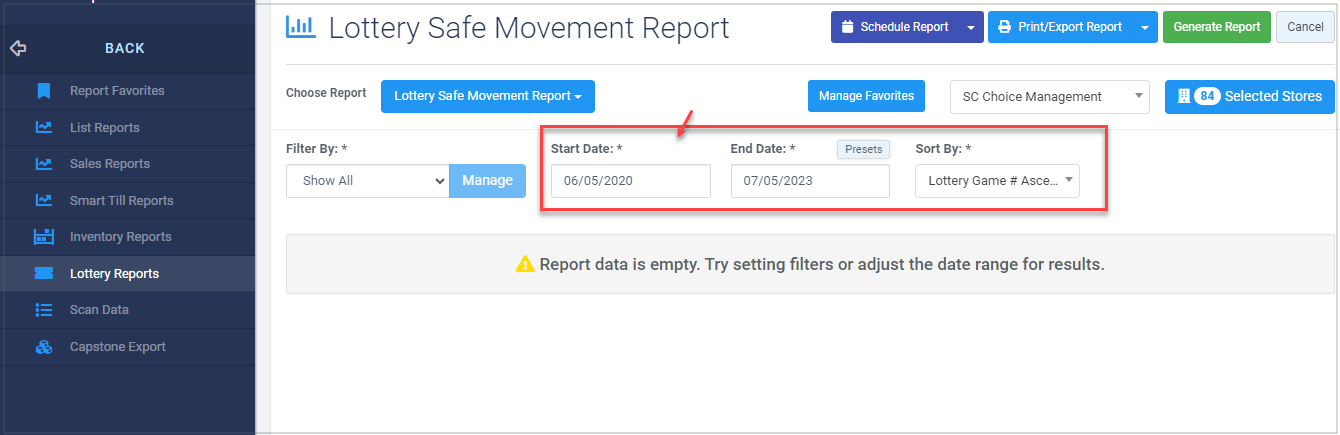The height and width of the screenshot is (435, 1340).
Task: Click the Inventory Reports icon
Action: pyautogui.click(x=43, y=237)
